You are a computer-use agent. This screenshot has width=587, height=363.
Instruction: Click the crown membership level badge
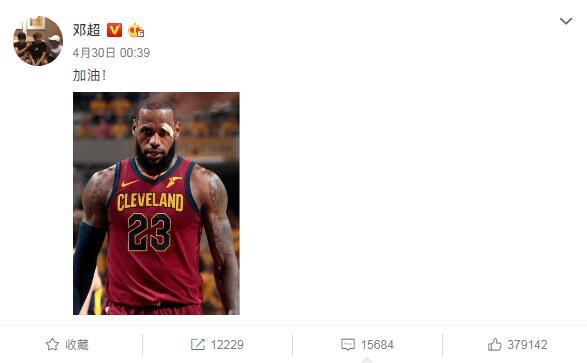point(136,30)
